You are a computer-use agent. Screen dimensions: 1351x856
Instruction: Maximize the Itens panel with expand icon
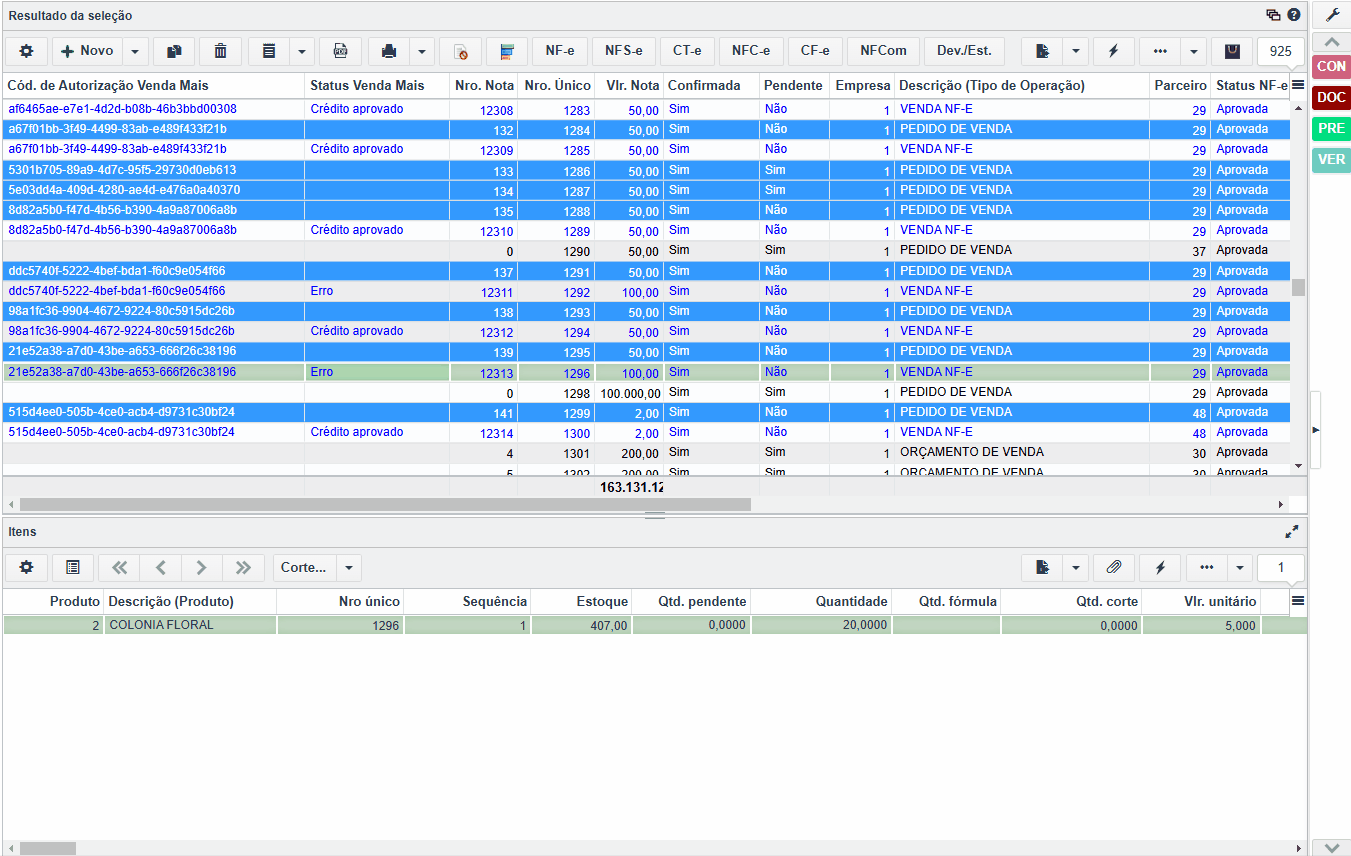click(1292, 532)
